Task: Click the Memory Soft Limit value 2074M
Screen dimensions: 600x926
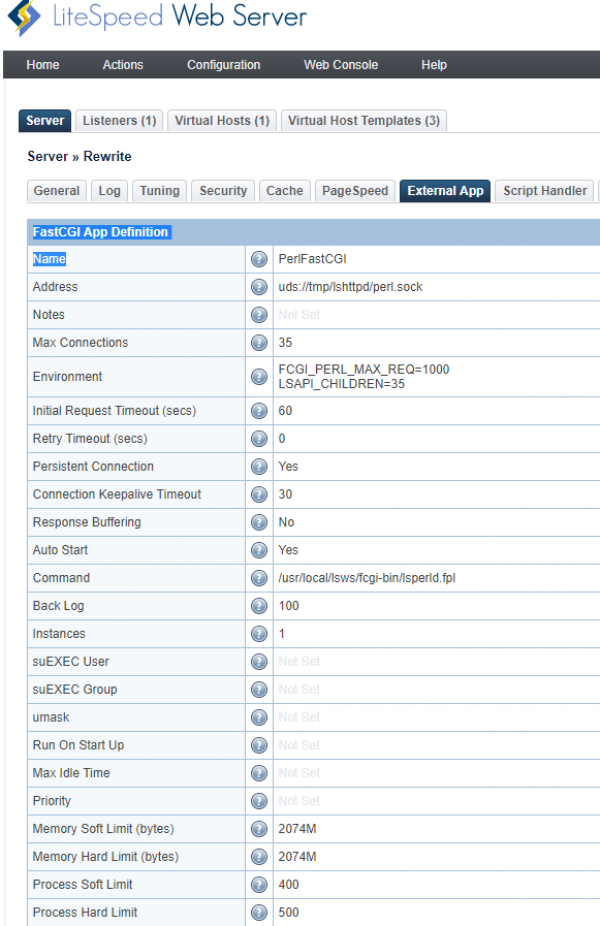Action: tap(297, 829)
